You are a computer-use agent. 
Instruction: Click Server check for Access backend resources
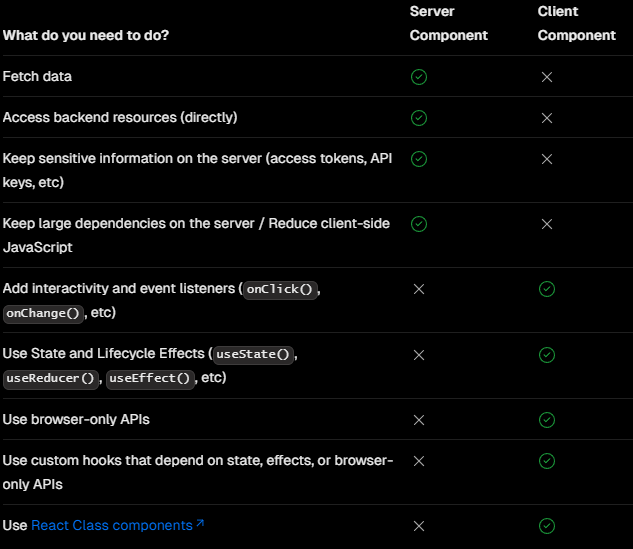click(x=419, y=118)
